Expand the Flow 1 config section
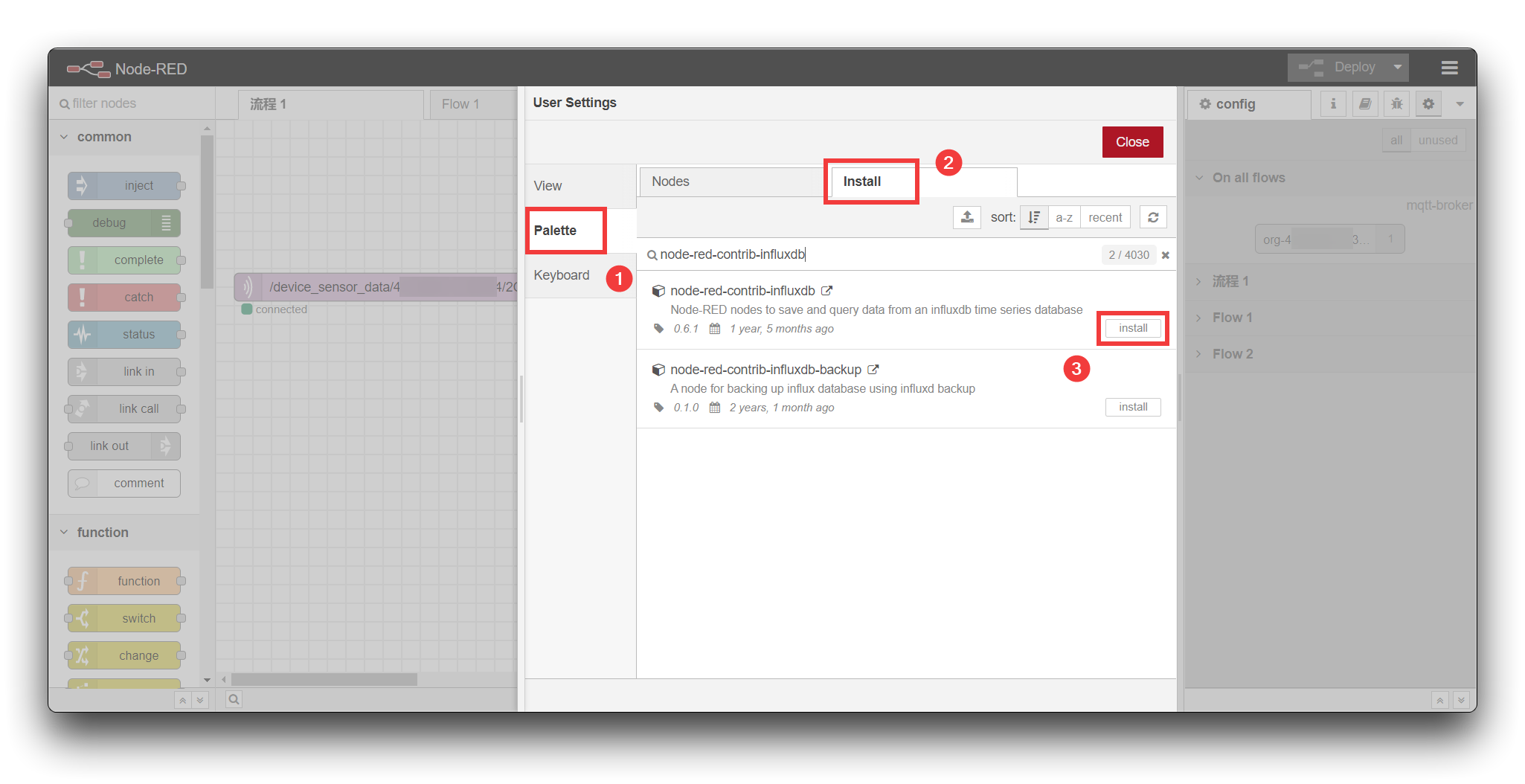The image size is (1525, 784). click(1330, 318)
